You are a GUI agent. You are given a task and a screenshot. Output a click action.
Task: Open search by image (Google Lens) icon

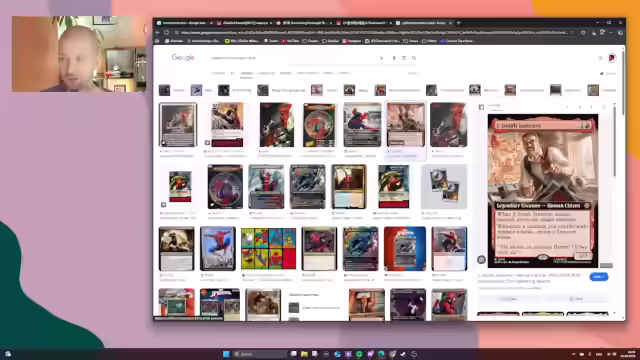(404, 58)
